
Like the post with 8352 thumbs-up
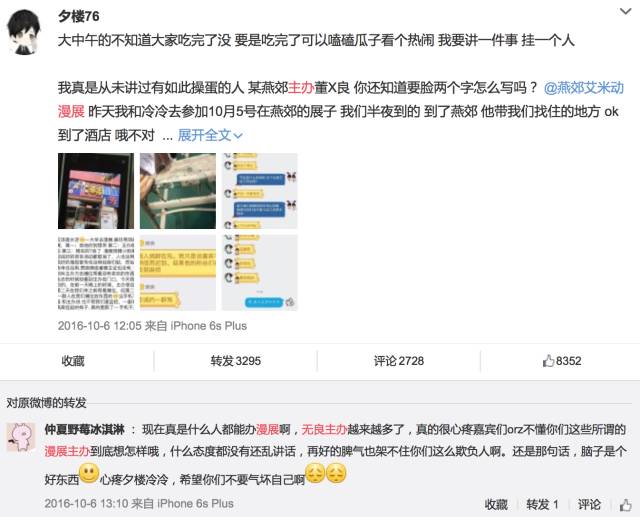point(562,361)
